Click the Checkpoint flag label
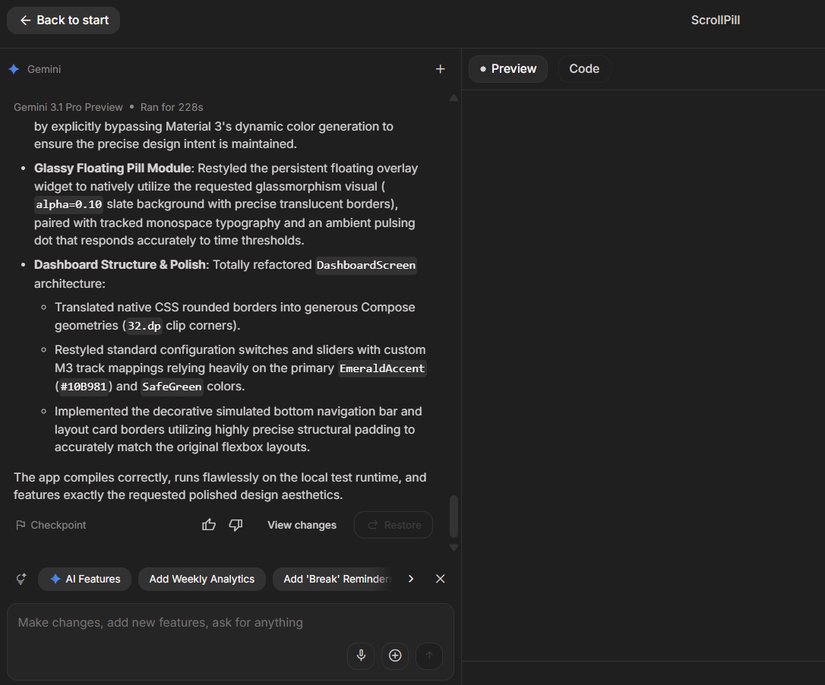 pyautogui.click(x=51, y=525)
